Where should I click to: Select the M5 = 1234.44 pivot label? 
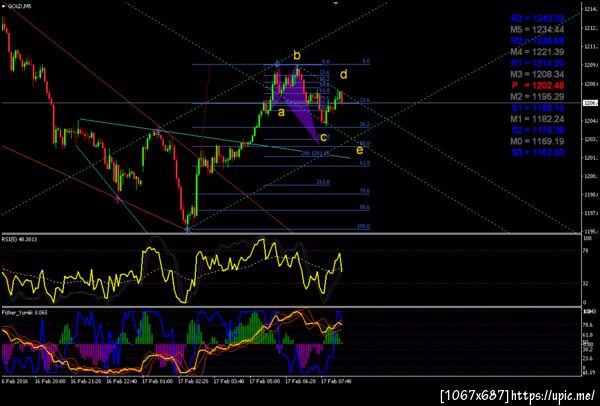(537, 29)
